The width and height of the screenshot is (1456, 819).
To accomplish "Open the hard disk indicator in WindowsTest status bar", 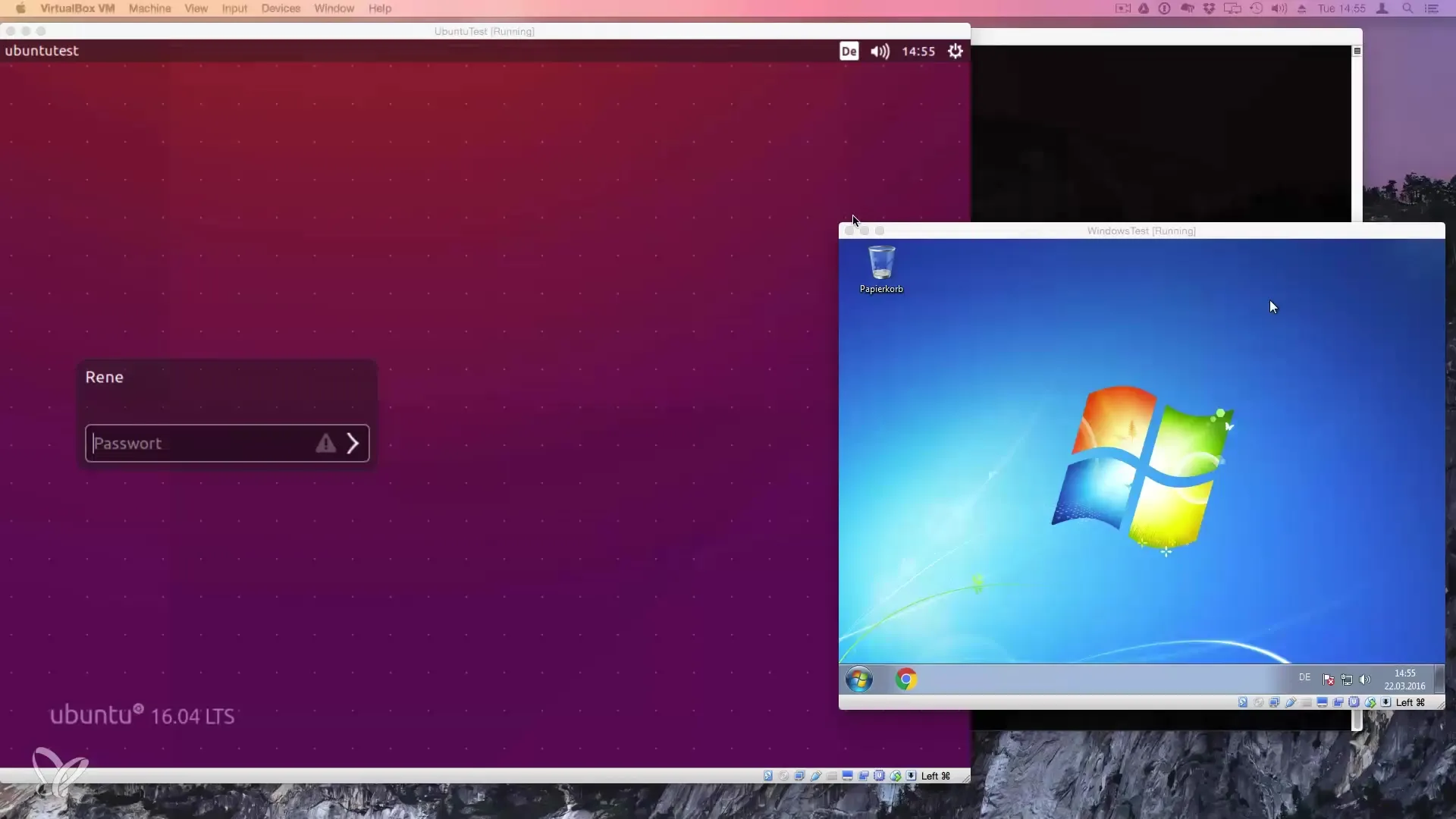I will tap(1243, 702).
